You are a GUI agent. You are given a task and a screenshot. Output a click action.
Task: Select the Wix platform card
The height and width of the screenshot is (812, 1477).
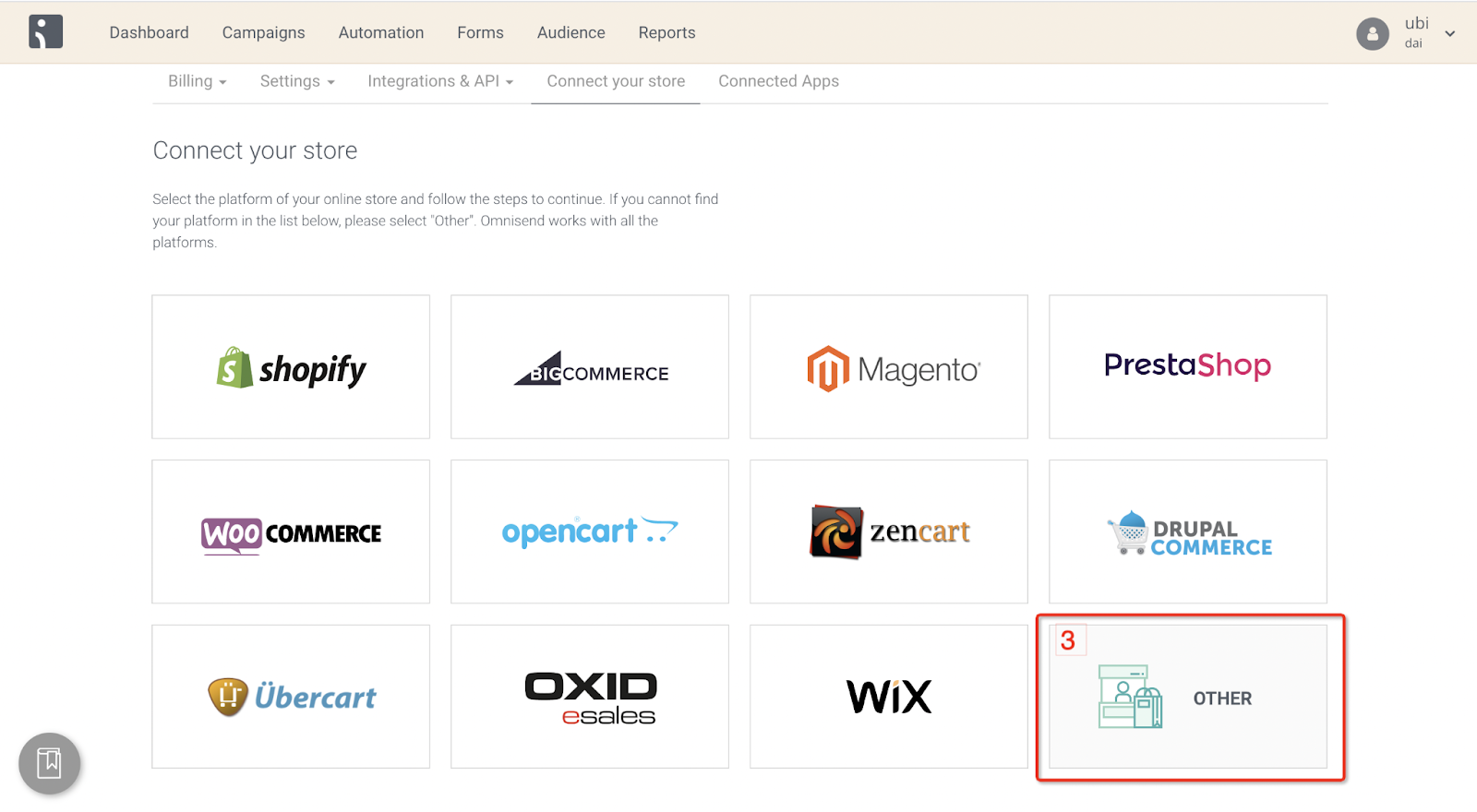pos(889,697)
